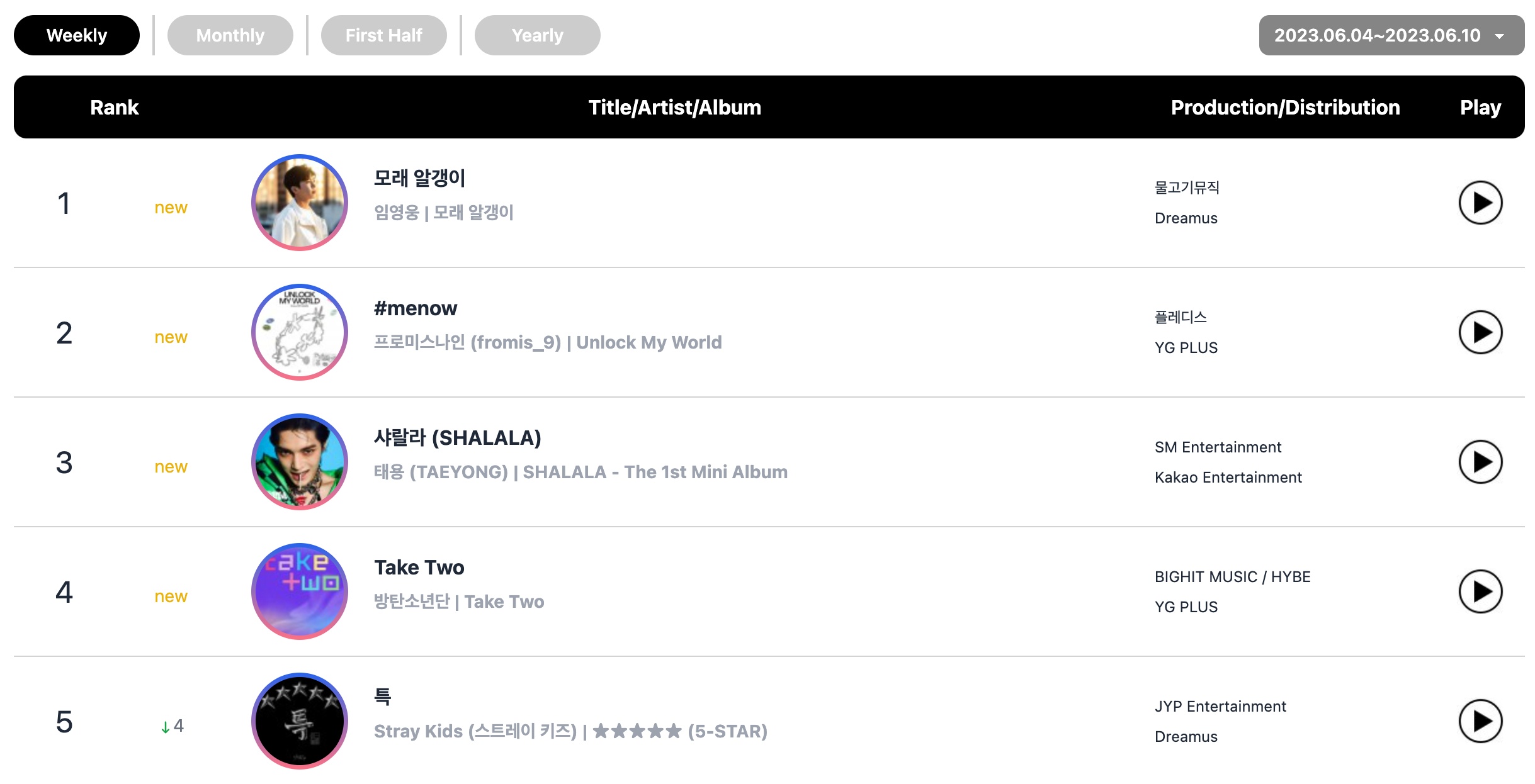Open the SHALALA album cover thumbnail
The image size is (1535, 784).
[300, 462]
